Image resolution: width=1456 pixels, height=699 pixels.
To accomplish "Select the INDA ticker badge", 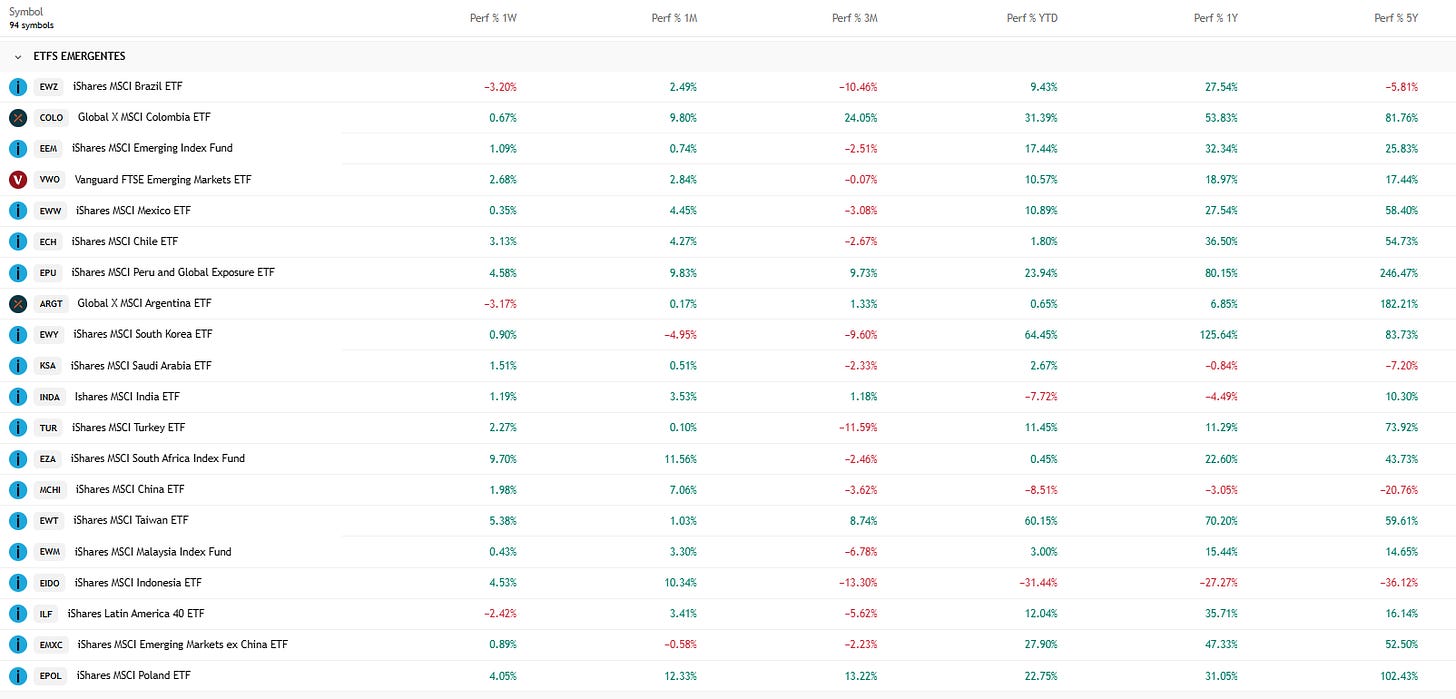I will [50, 397].
